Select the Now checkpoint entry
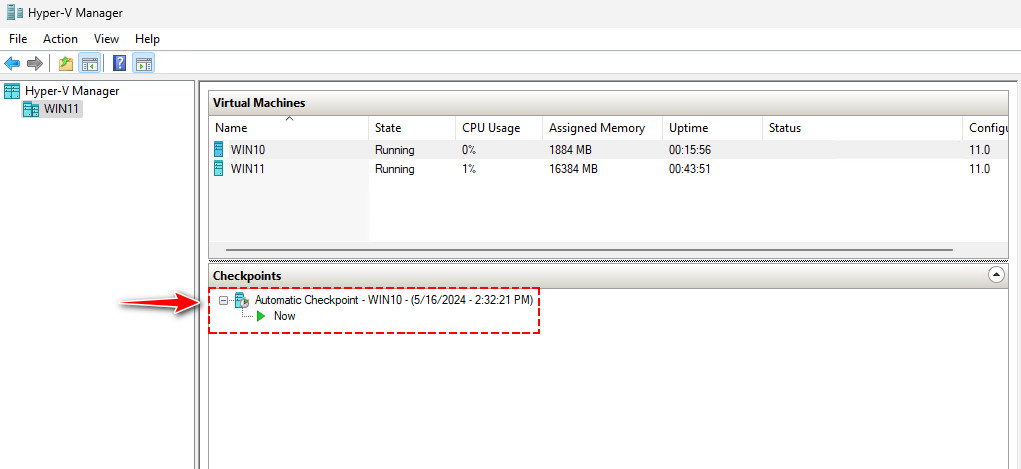 click(x=285, y=316)
